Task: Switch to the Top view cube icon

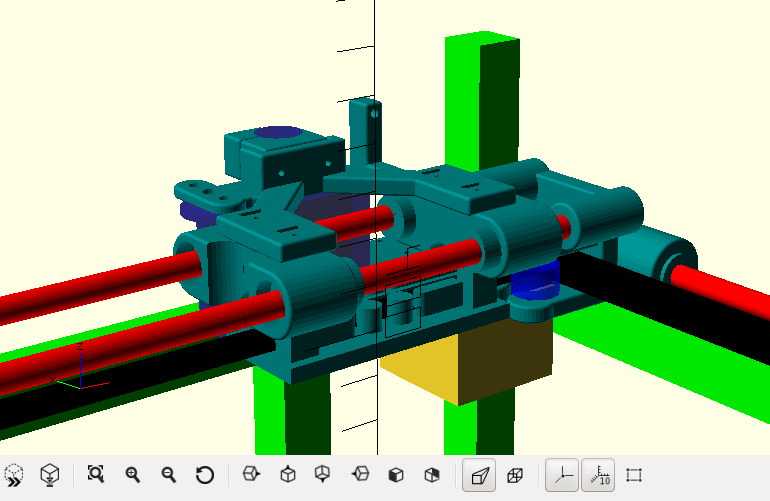Action: click(288, 474)
